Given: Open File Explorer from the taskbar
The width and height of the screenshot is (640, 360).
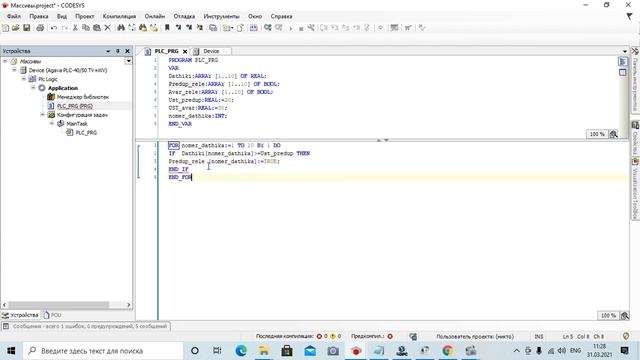Looking at the screenshot, I should point(264,351).
